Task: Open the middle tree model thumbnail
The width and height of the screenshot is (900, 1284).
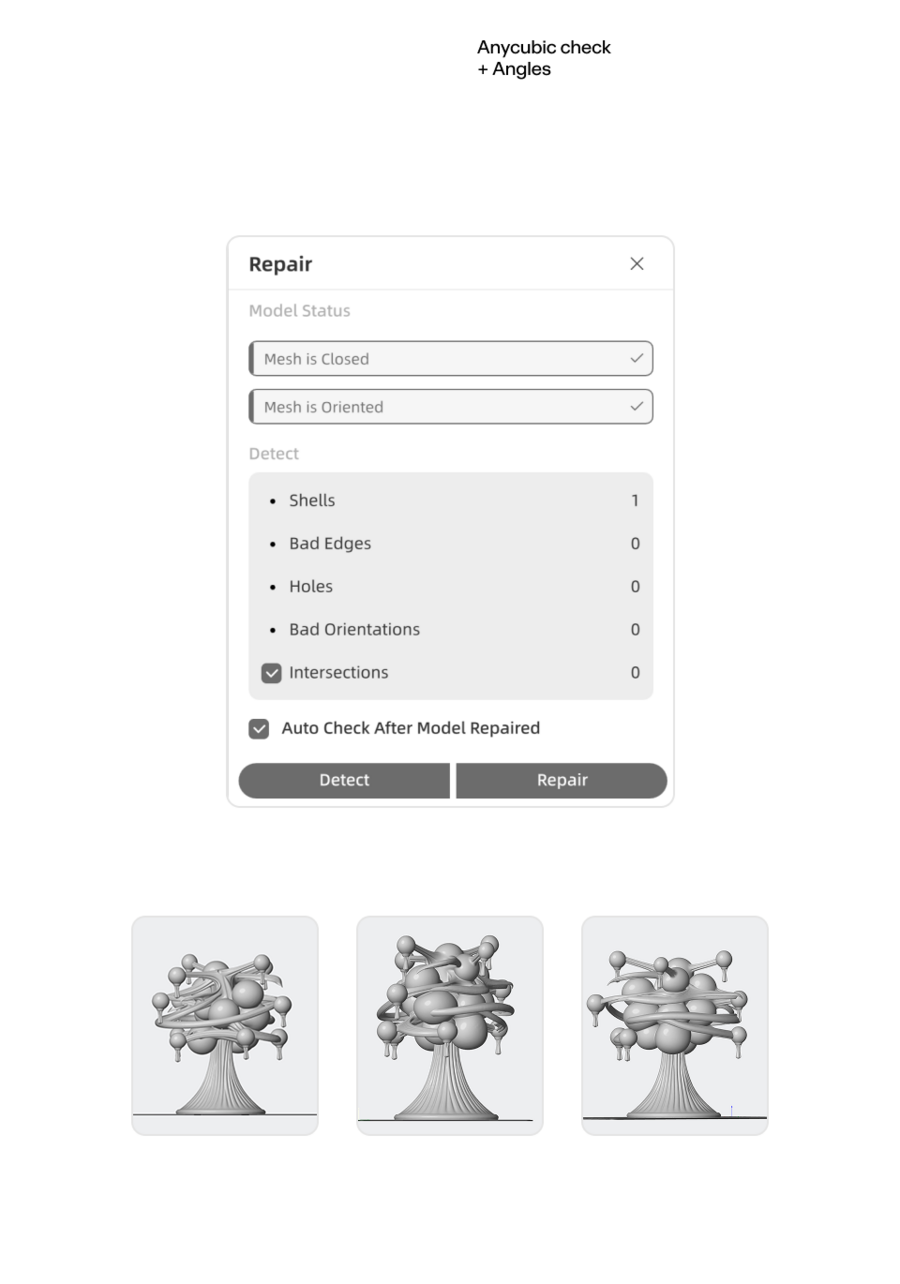Action: (450, 1025)
